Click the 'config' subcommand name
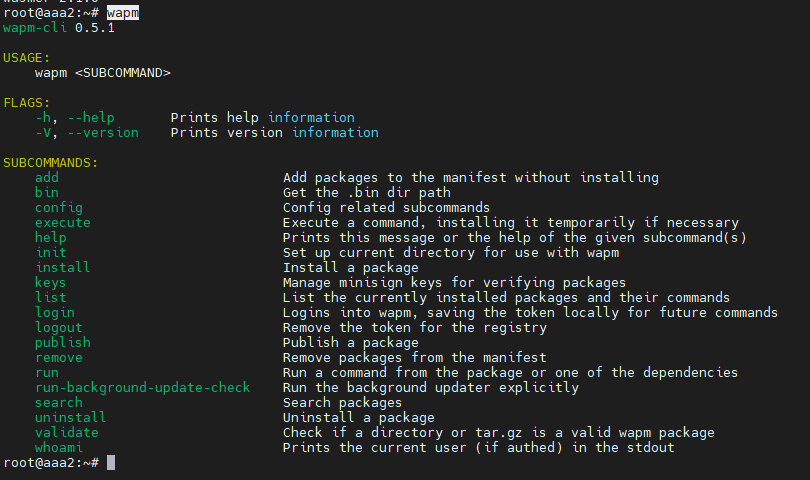This screenshot has width=810, height=480. (59, 208)
